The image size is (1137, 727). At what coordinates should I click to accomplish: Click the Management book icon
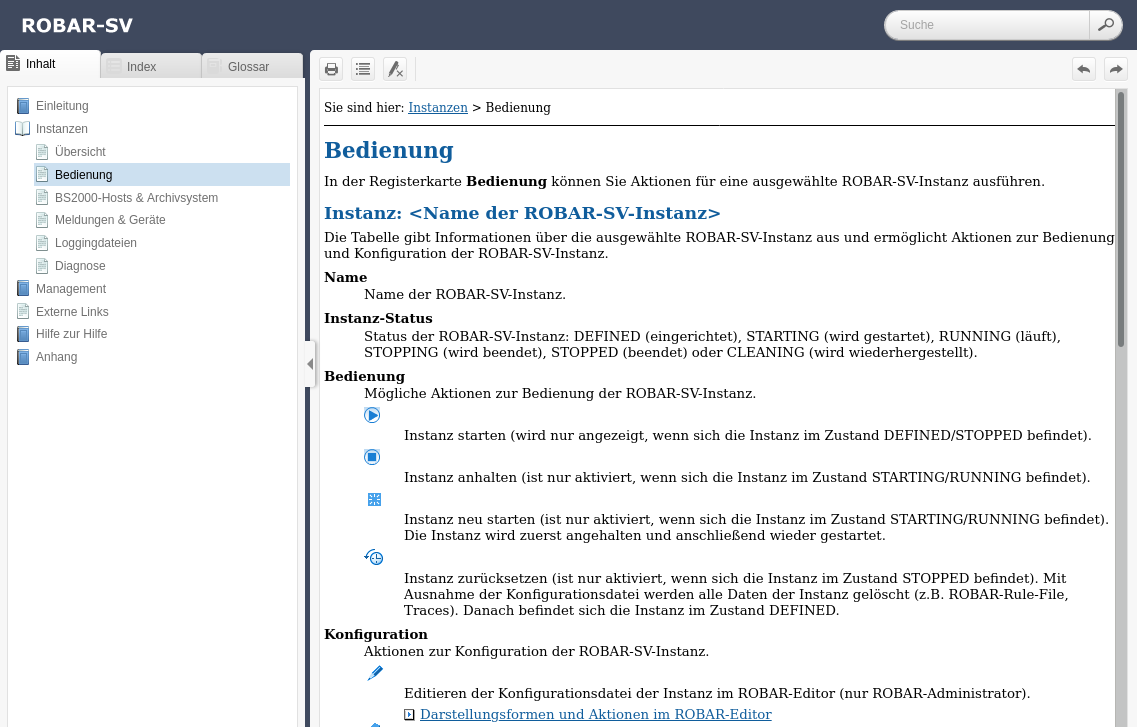[x=23, y=288]
